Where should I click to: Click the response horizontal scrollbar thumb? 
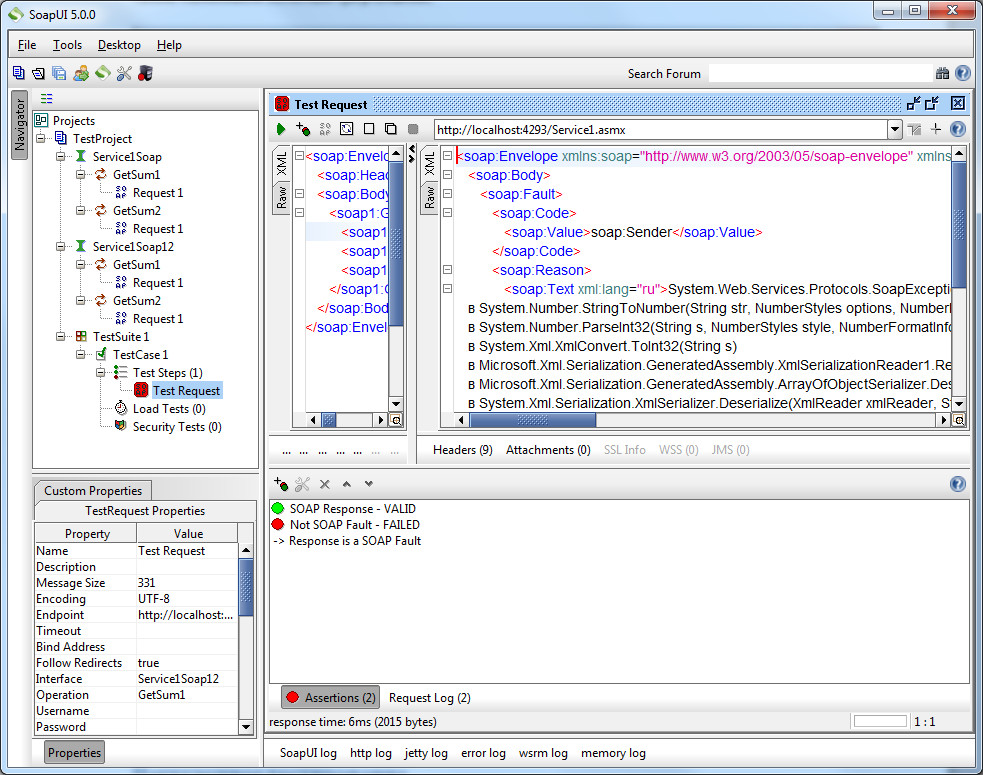click(x=532, y=420)
